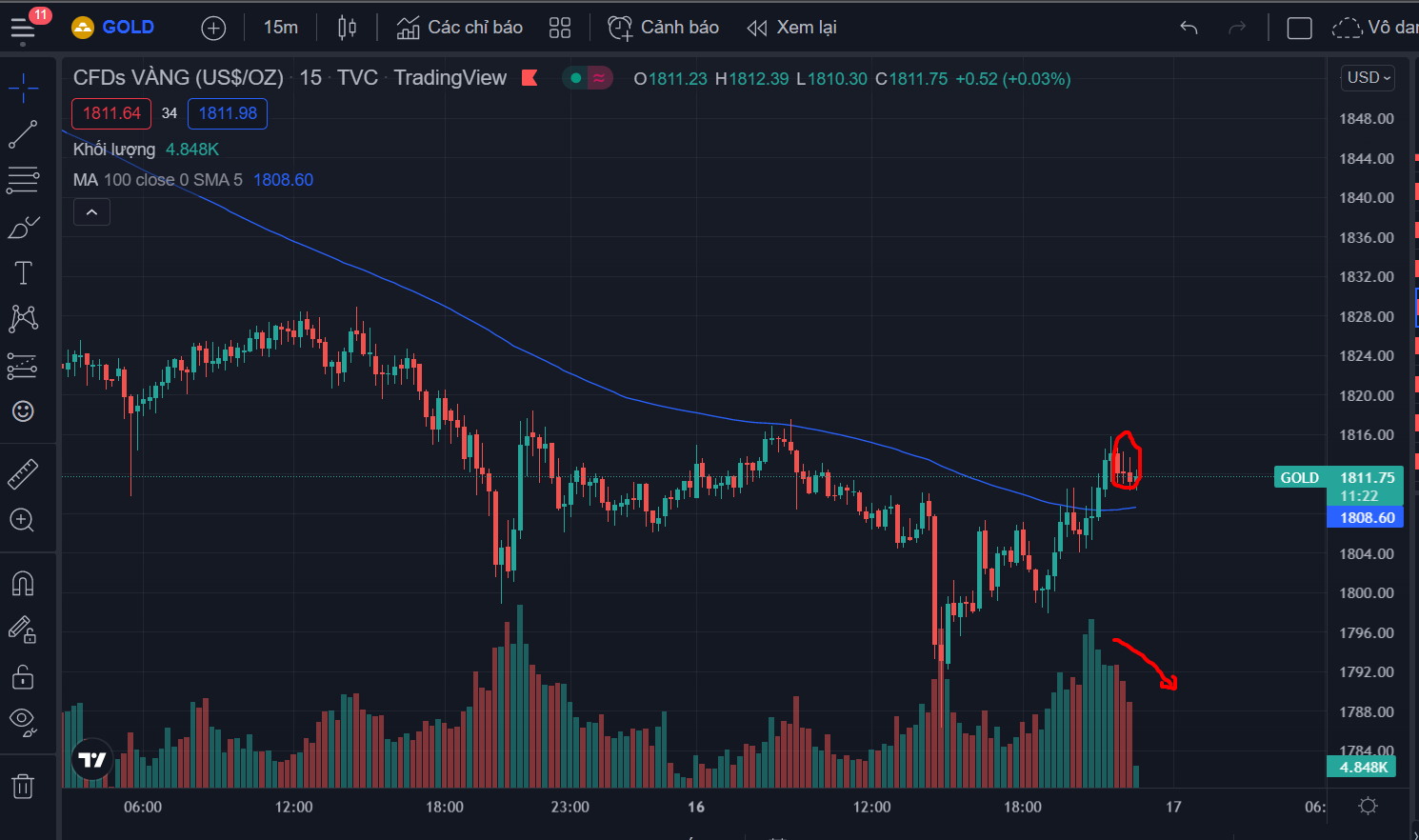The width and height of the screenshot is (1419, 840).
Task: Collapse the indicator legend with chevron
Action: pyautogui.click(x=91, y=212)
